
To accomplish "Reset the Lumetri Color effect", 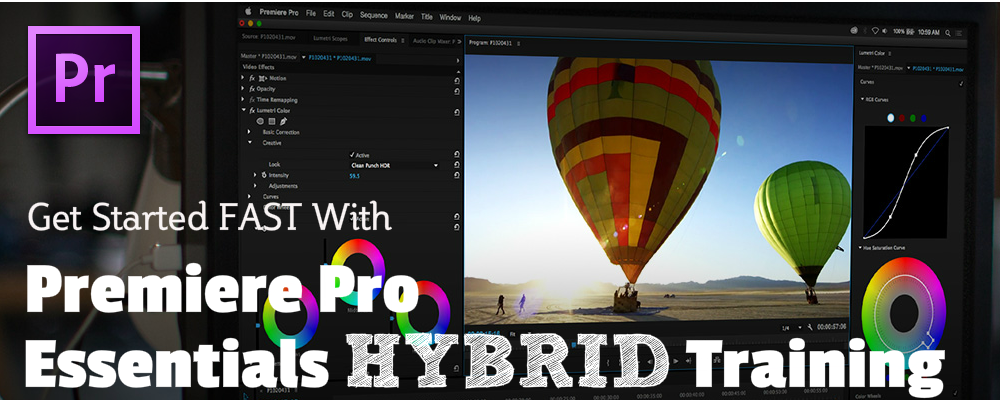I will [457, 112].
